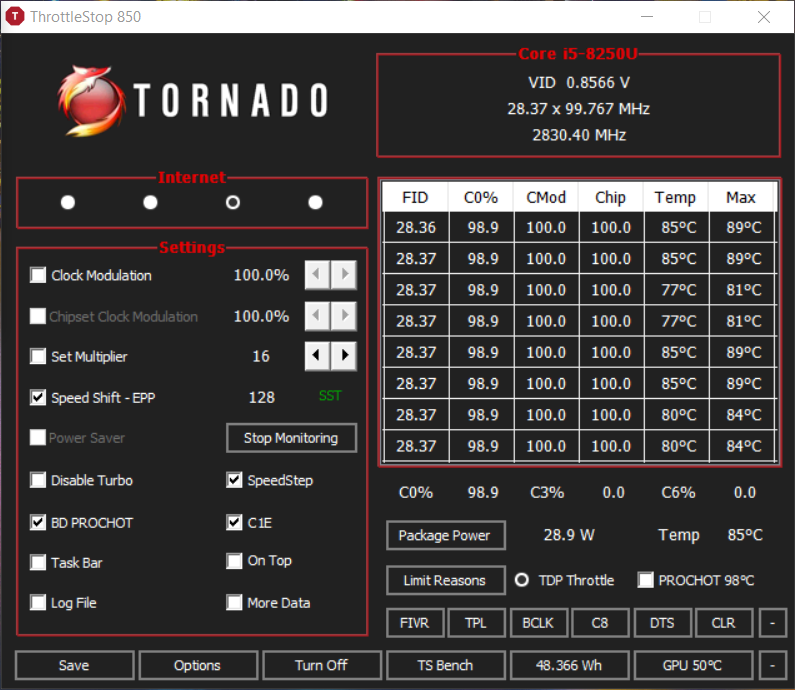Image resolution: width=795 pixels, height=690 pixels.
Task: Toggle the Chipset Clock Modulation checkbox
Action: coord(38,316)
